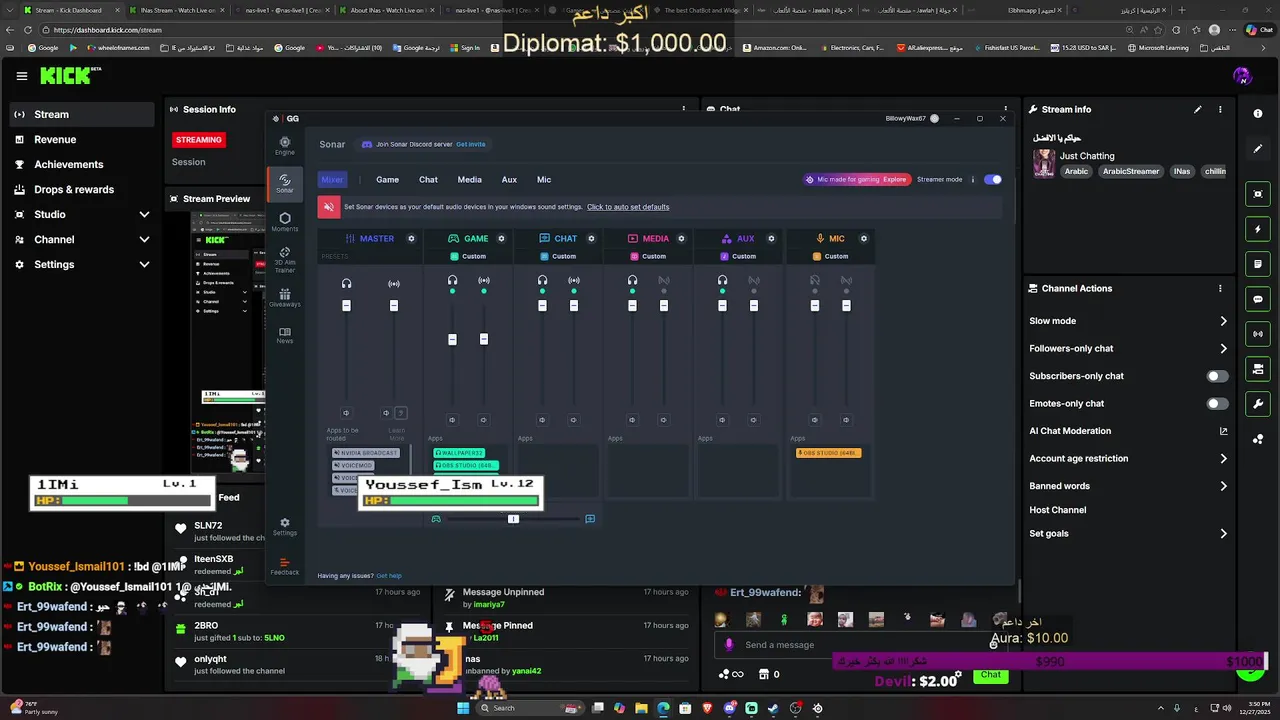Switch to Aux tab in Sonar tab row
Viewport: 1280px width, 720px height.
(x=509, y=180)
